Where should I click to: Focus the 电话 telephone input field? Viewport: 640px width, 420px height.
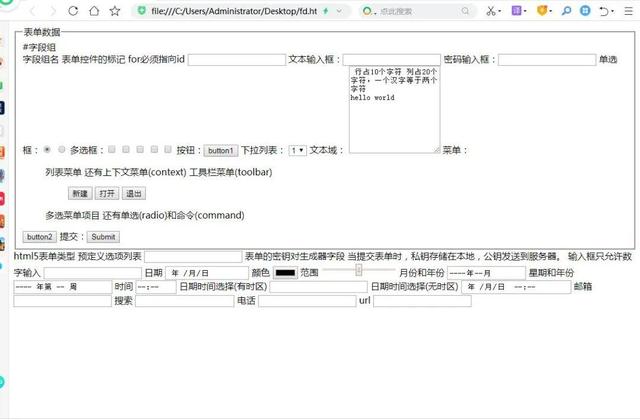click(307, 301)
